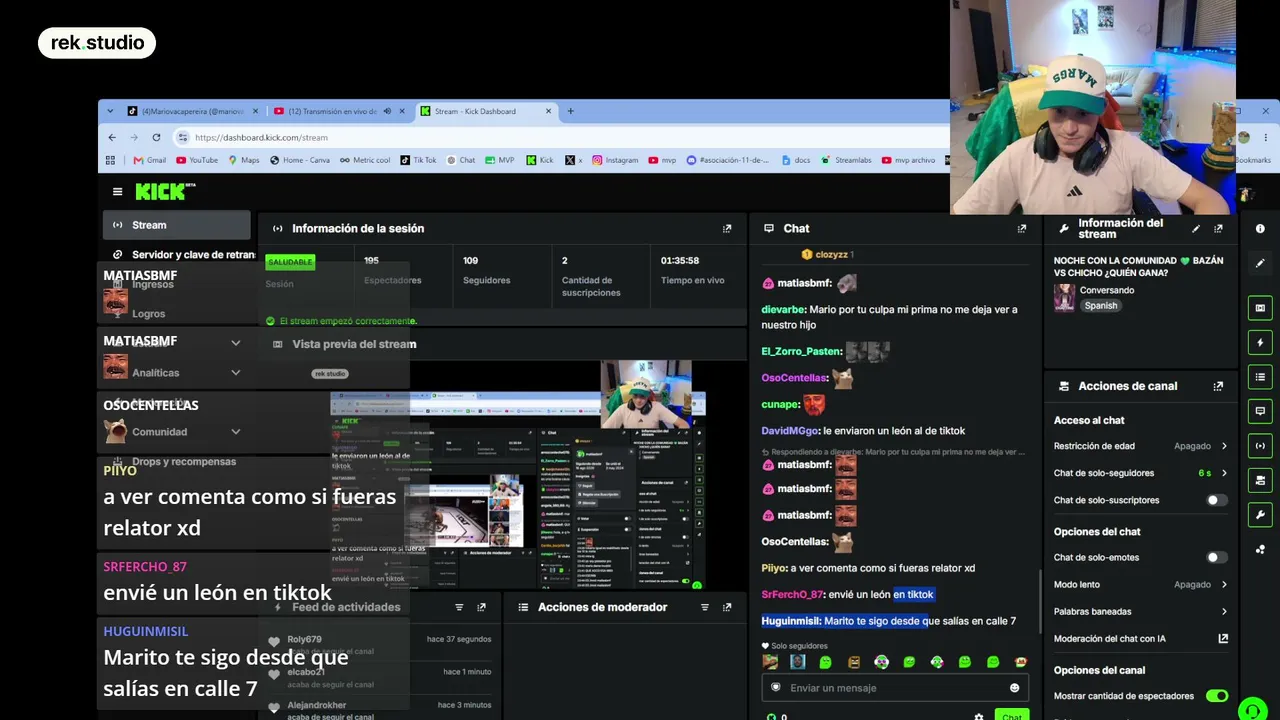Click username DavidMGgo in chat
The width and height of the screenshot is (1280, 720).
pos(790,431)
